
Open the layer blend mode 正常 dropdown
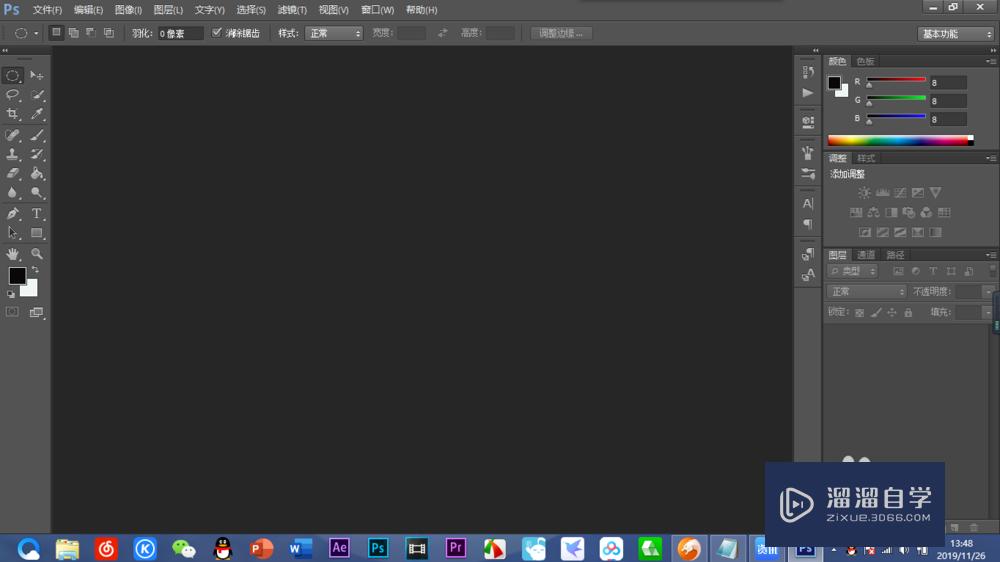pyautogui.click(x=866, y=292)
